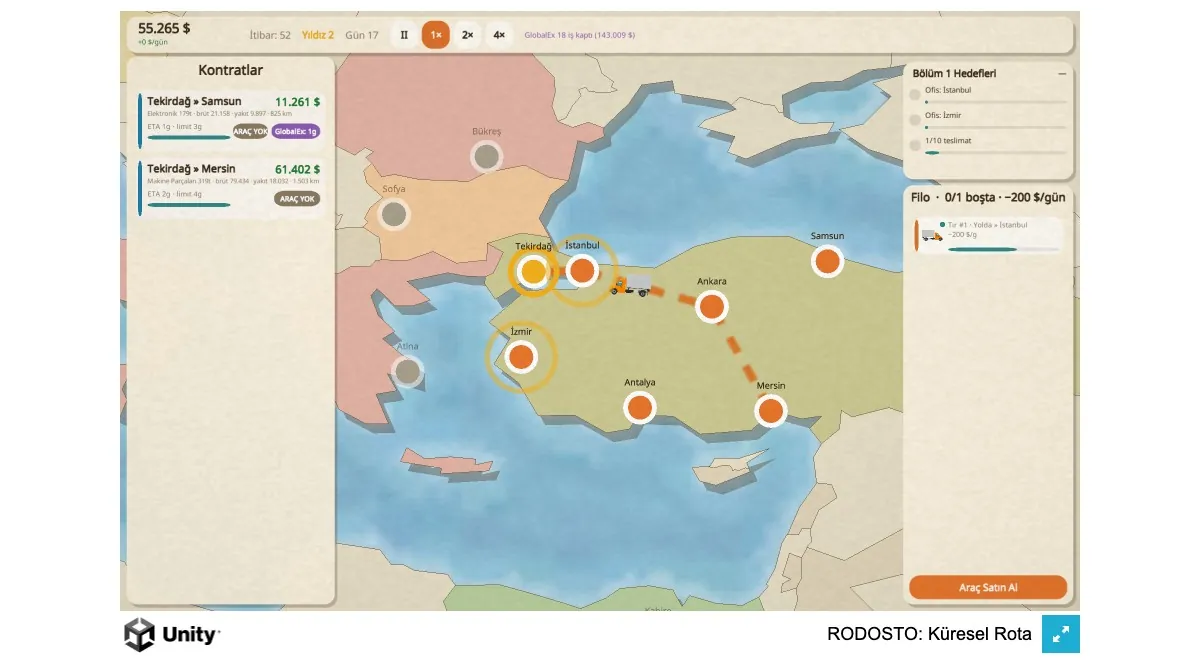Pause the game with the II button
Image resolution: width=1200 pixels, height=664 pixels.
404,35
